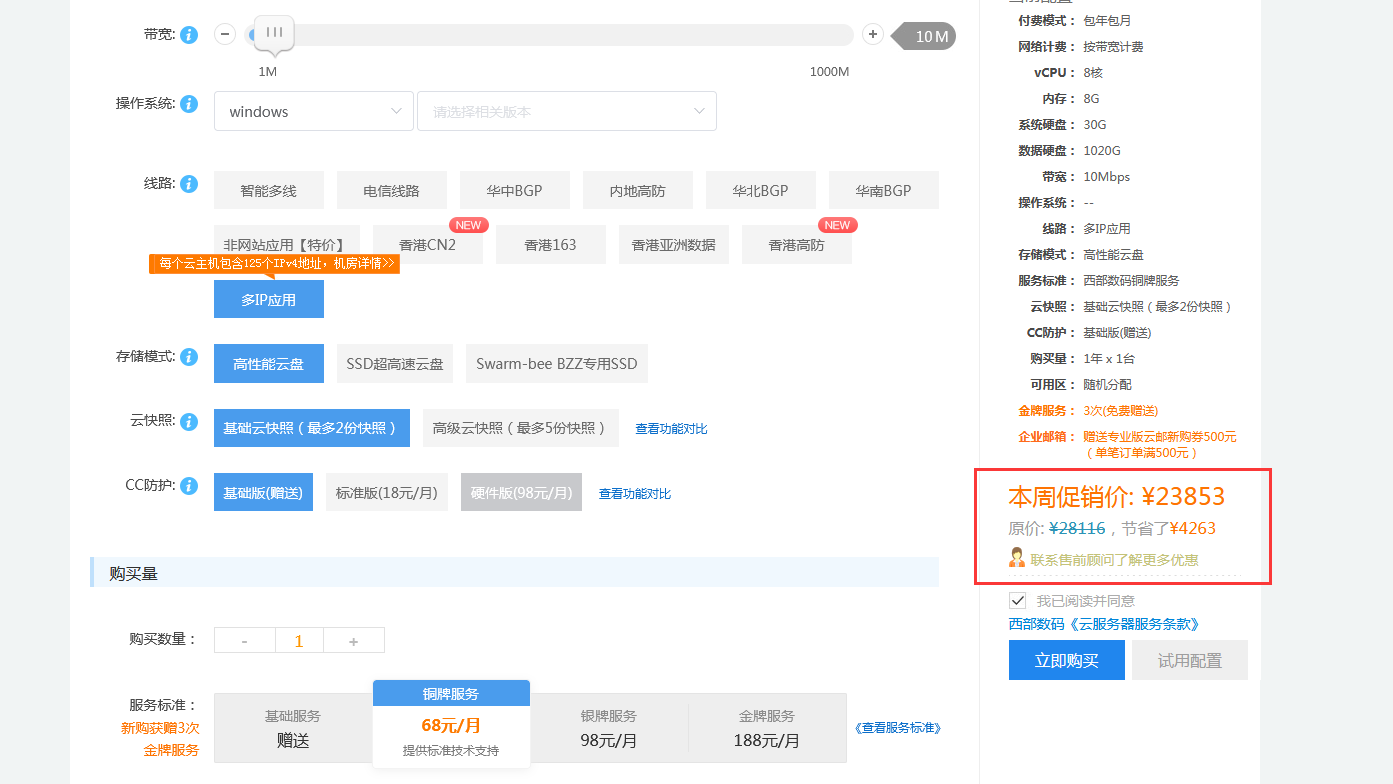Click the info icon next to 带宽
Viewport: 1393px width, 784px height.
pyautogui.click(x=189, y=35)
